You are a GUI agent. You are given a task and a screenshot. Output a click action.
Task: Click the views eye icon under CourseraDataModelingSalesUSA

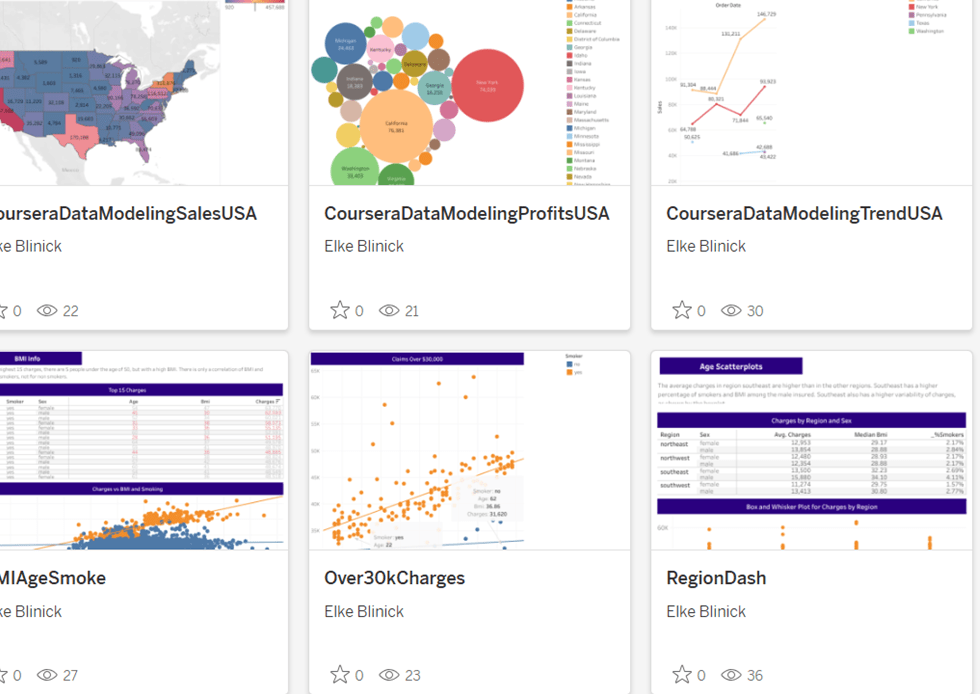coord(47,311)
